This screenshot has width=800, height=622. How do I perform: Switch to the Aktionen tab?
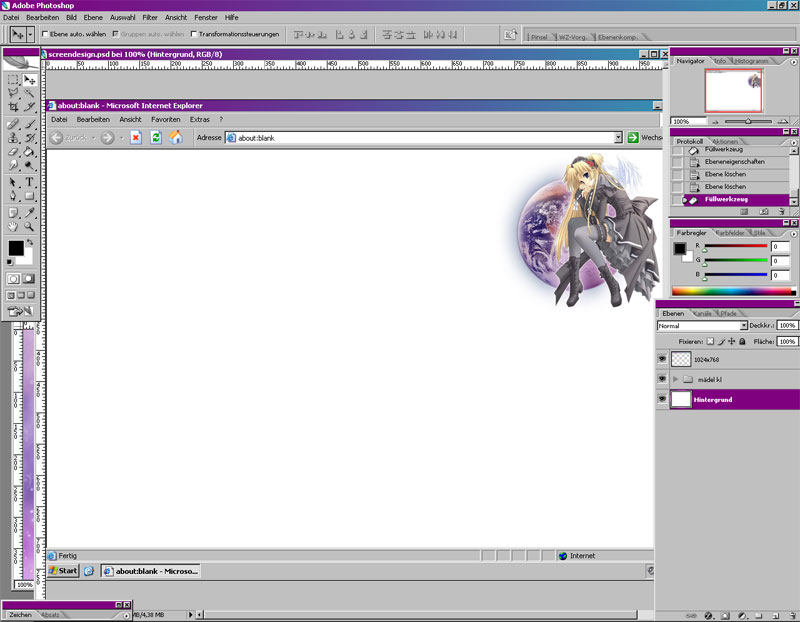tap(725, 141)
